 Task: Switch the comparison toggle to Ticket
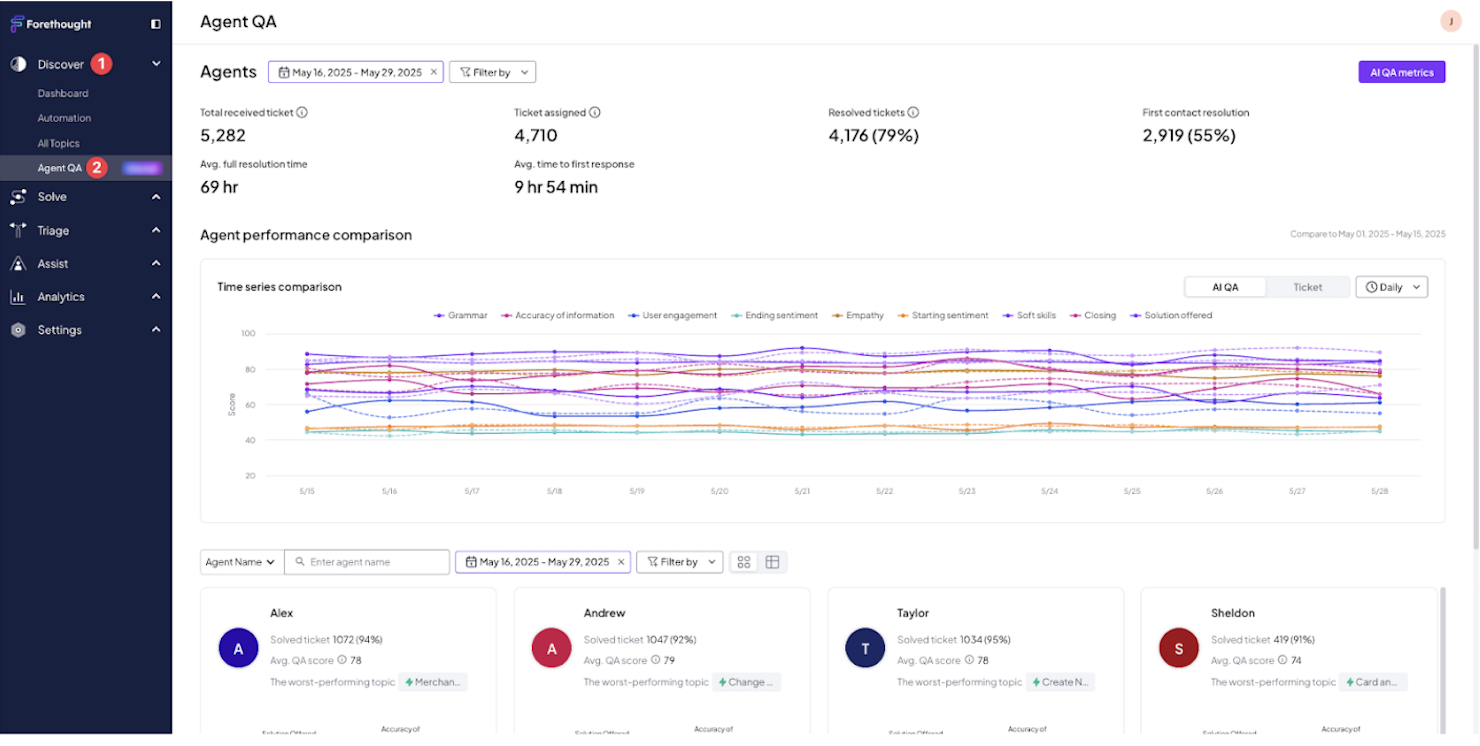coord(1307,287)
